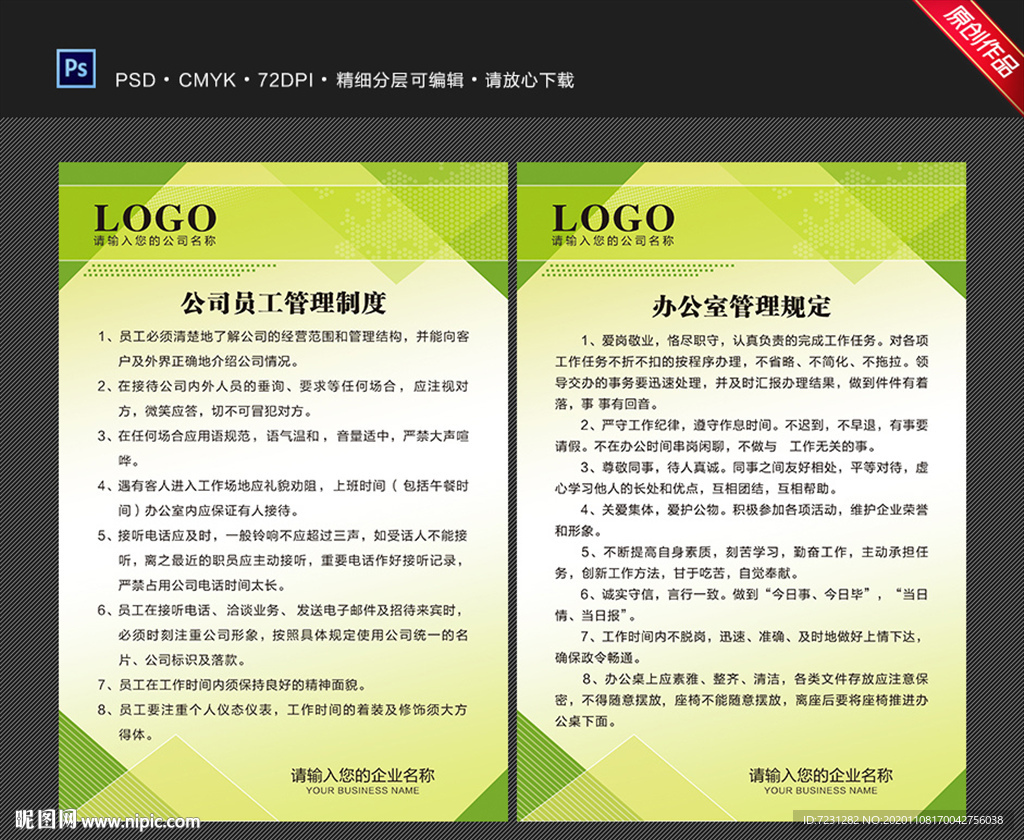This screenshot has width=1024, height=840.
Task: Click left rule 3 starting 在任何场合应用语规范
Action: click(x=283, y=448)
